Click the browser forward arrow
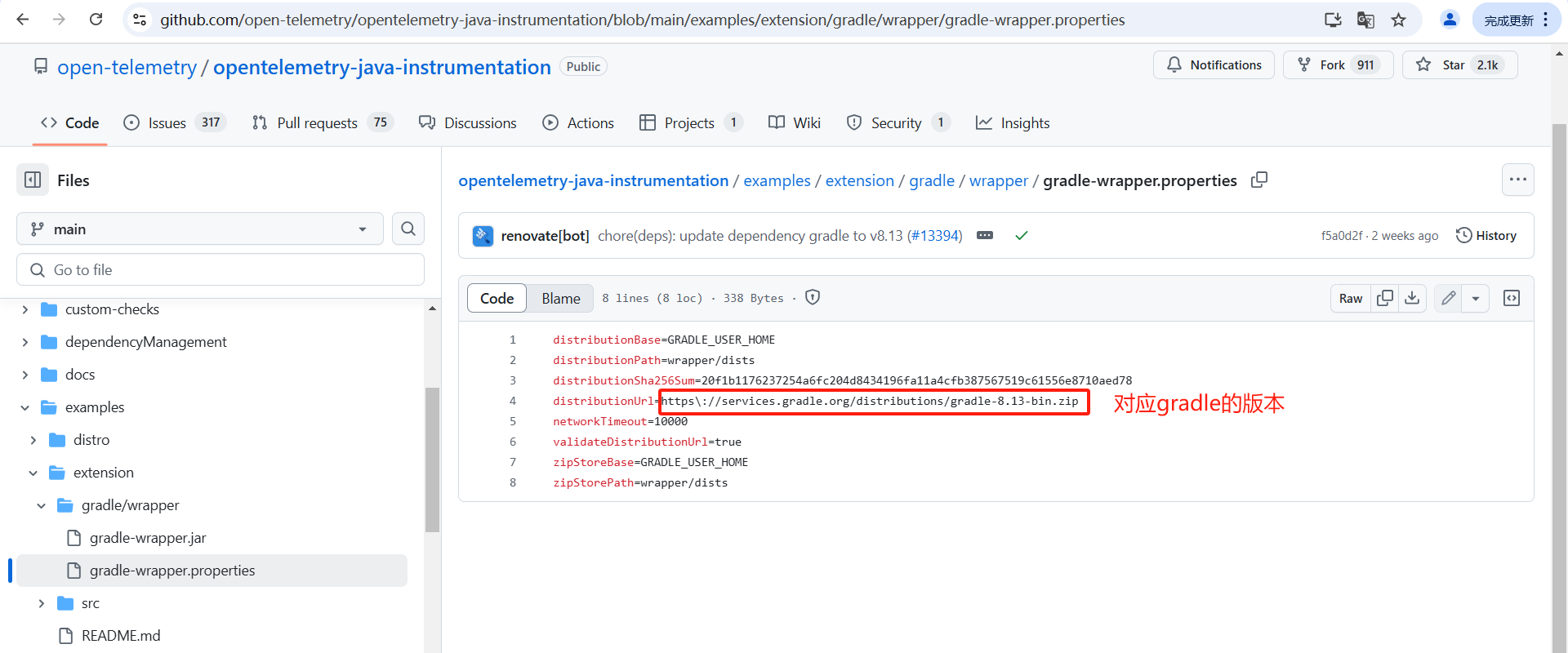Screen dimensions: 1568x653 59,20
